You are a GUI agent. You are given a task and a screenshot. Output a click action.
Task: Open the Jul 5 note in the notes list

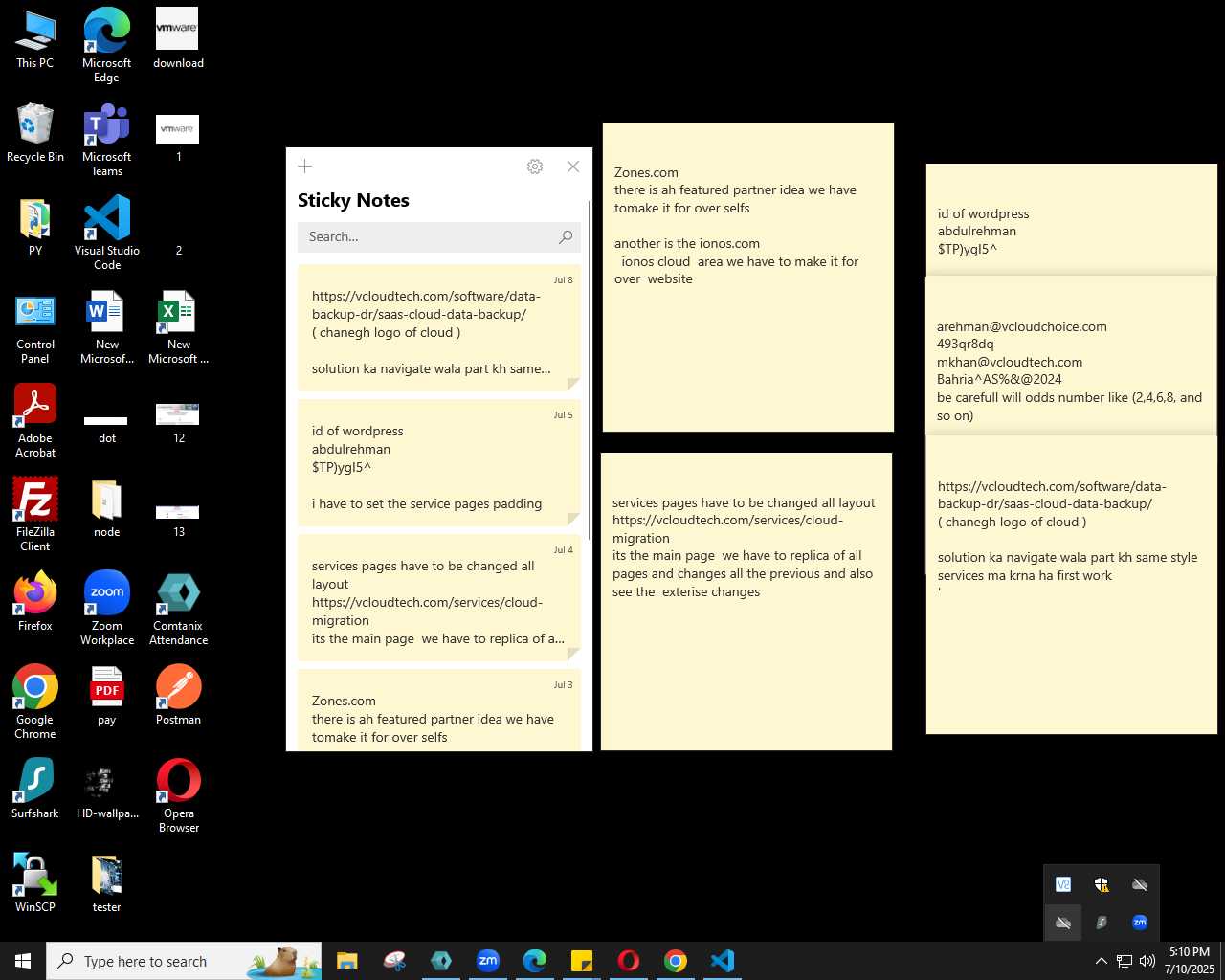click(439, 463)
